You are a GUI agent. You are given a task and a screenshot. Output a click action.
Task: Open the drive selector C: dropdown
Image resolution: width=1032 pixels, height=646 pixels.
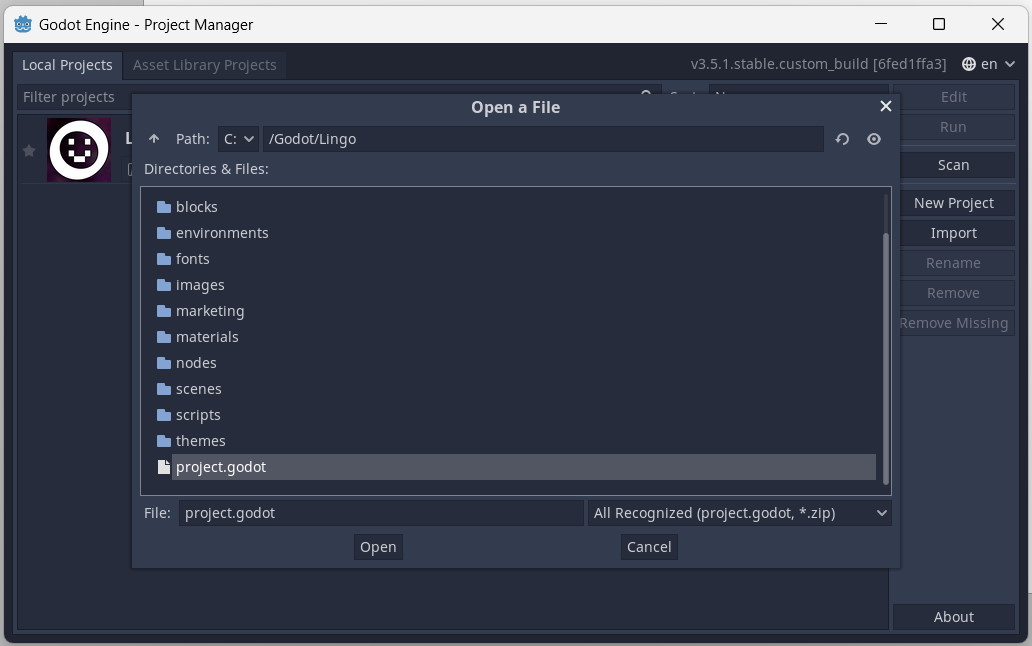(x=238, y=139)
